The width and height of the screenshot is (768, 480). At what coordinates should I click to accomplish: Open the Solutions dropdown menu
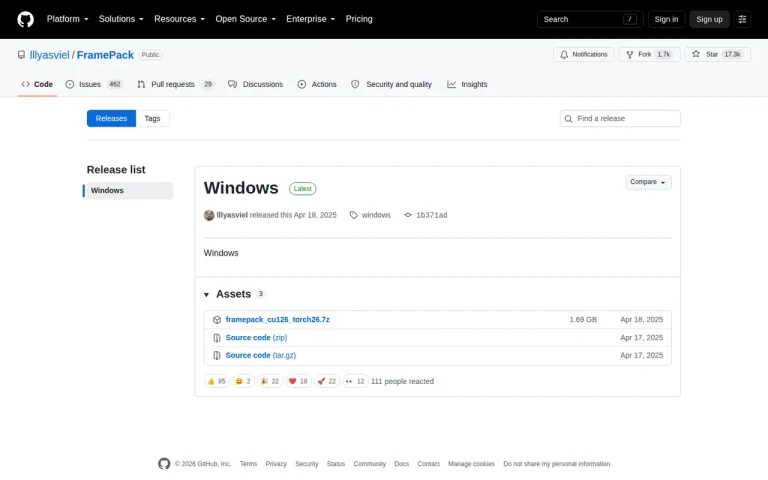[x=121, y=19]
